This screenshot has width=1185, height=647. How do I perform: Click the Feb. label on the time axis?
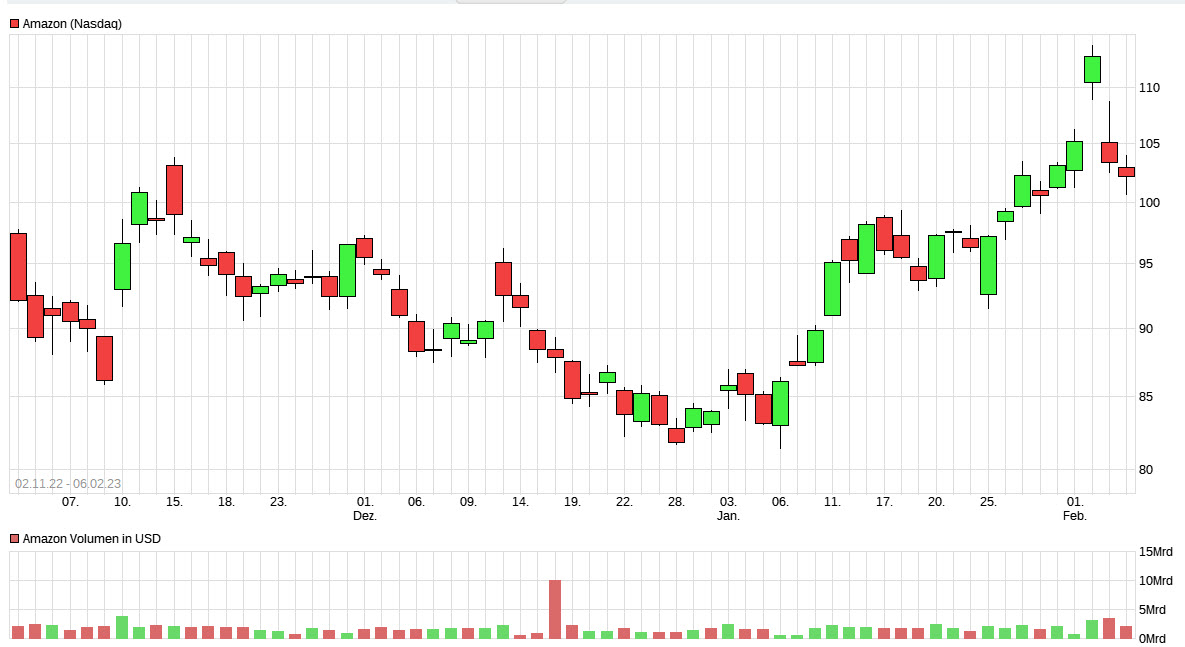pyautogui.click(x=1075, y=516)
